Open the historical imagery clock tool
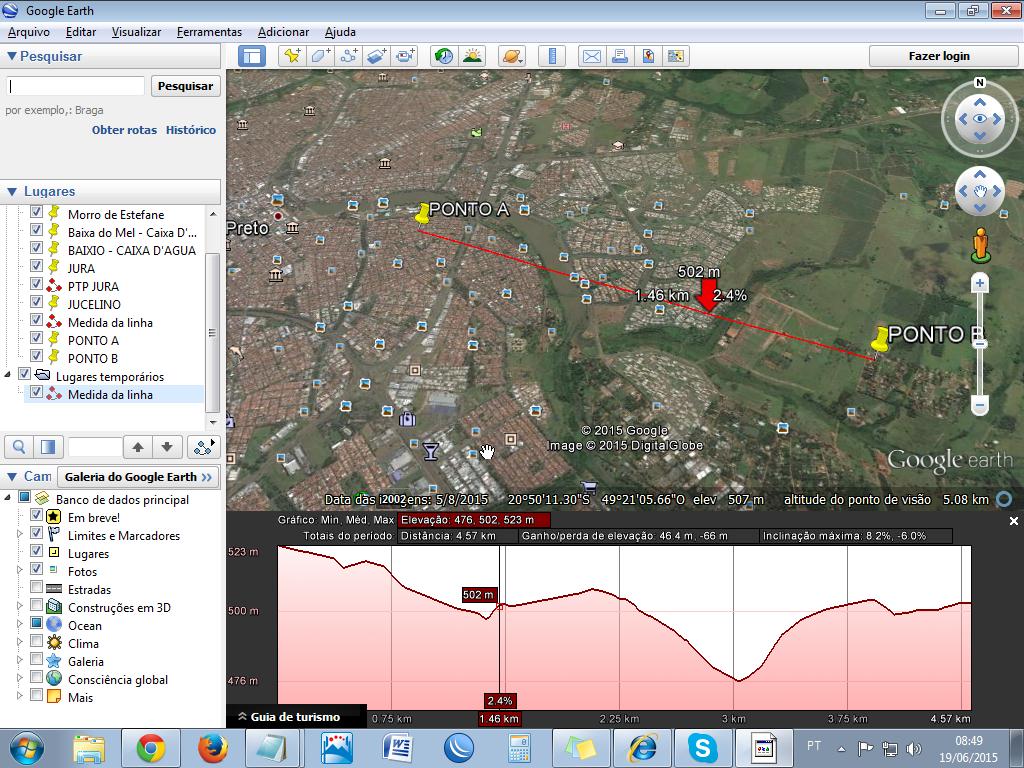This screenshot has width=1024, height=768. [x=443, y=56]
